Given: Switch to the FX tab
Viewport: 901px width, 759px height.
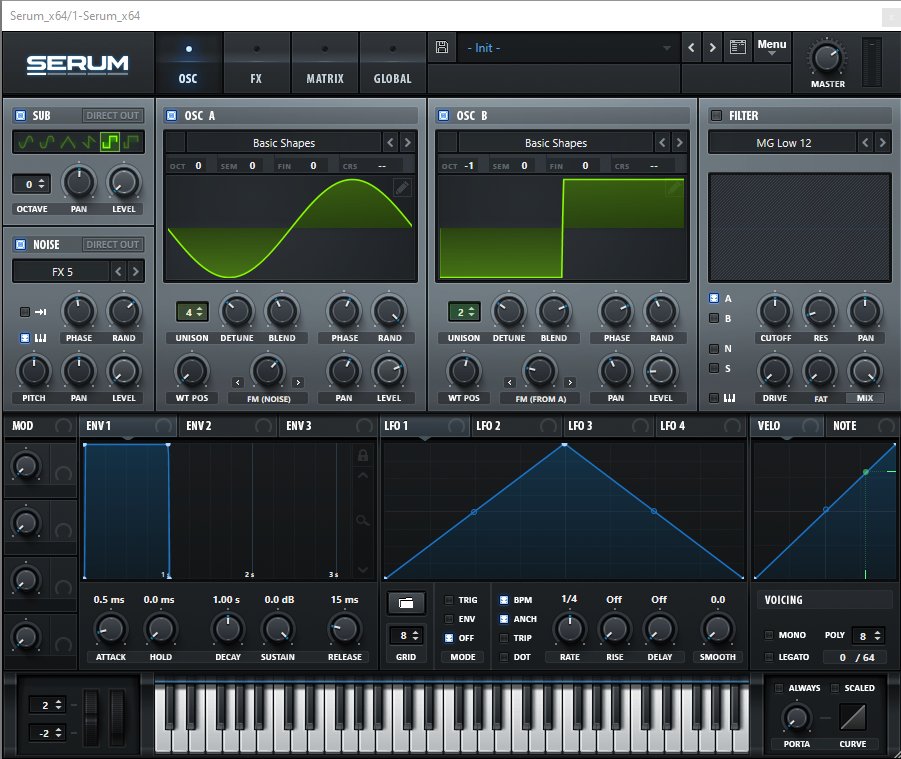Looking at the screenshot, I should 256,63.
